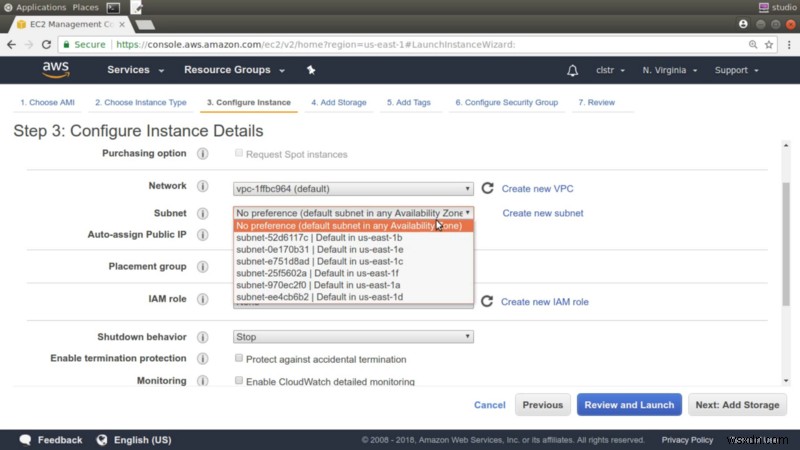Open the notifications bell icon
Image resolution: width=800 pixels, height=450 pixels.
[x=572, y=71]
